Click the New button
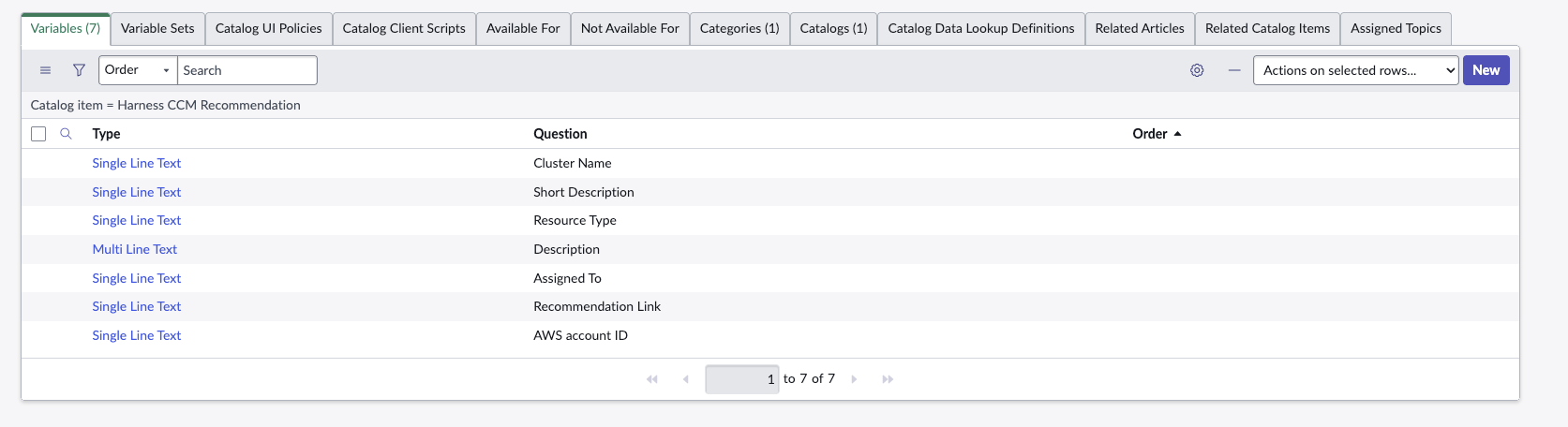This screenshot has height=427, width=1568. (x=1486, y=70)
